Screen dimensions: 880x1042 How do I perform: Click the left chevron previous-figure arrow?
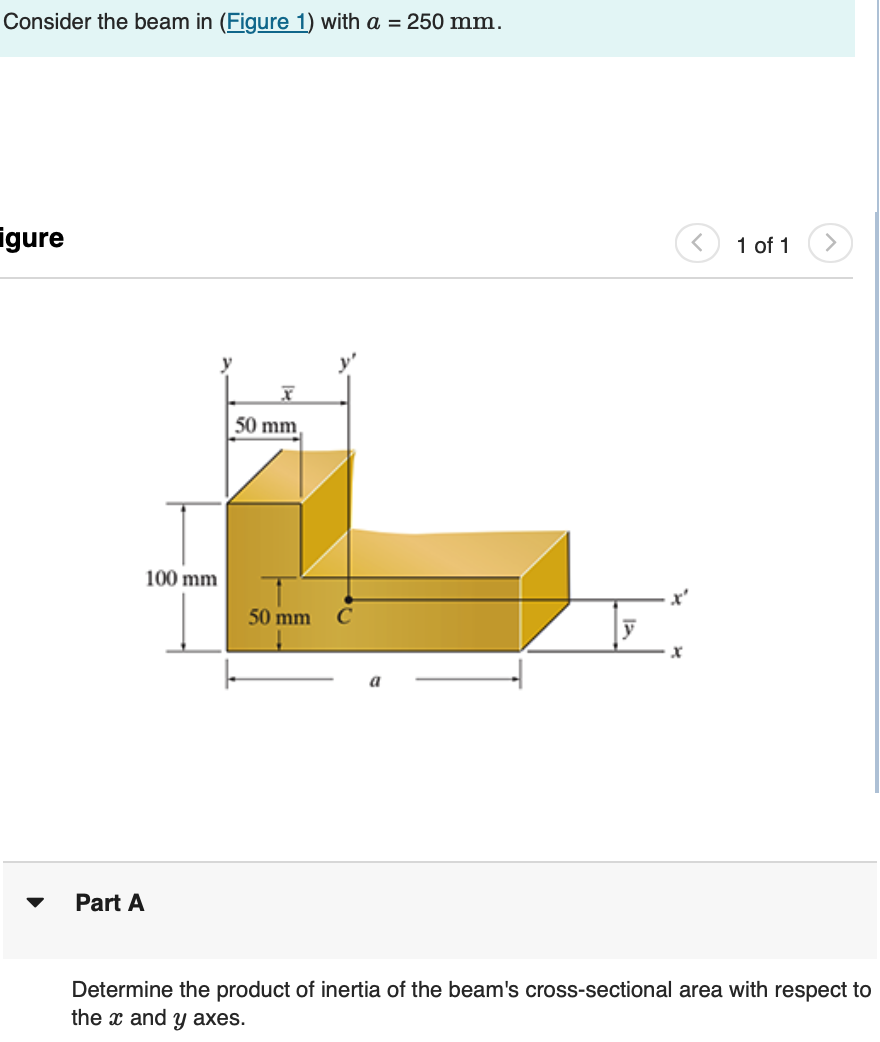pyautogui.click(x=698, y=242)
